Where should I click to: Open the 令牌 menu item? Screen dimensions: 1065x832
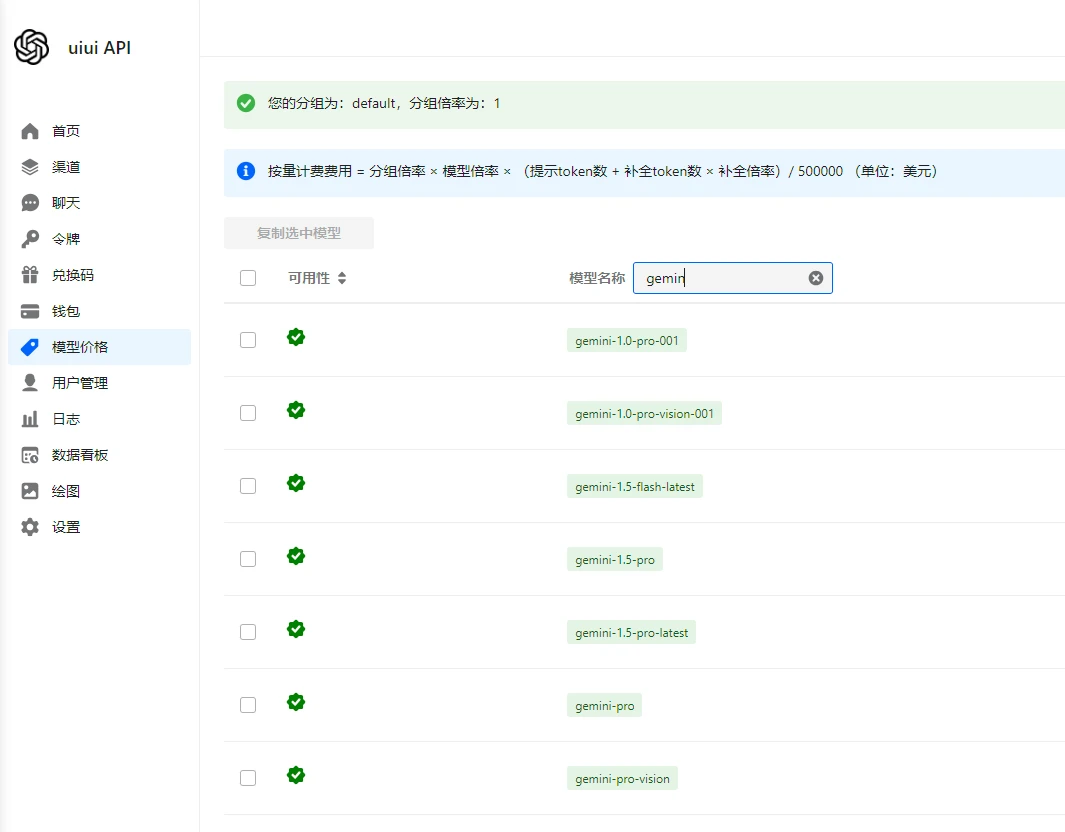click(99, 239)
